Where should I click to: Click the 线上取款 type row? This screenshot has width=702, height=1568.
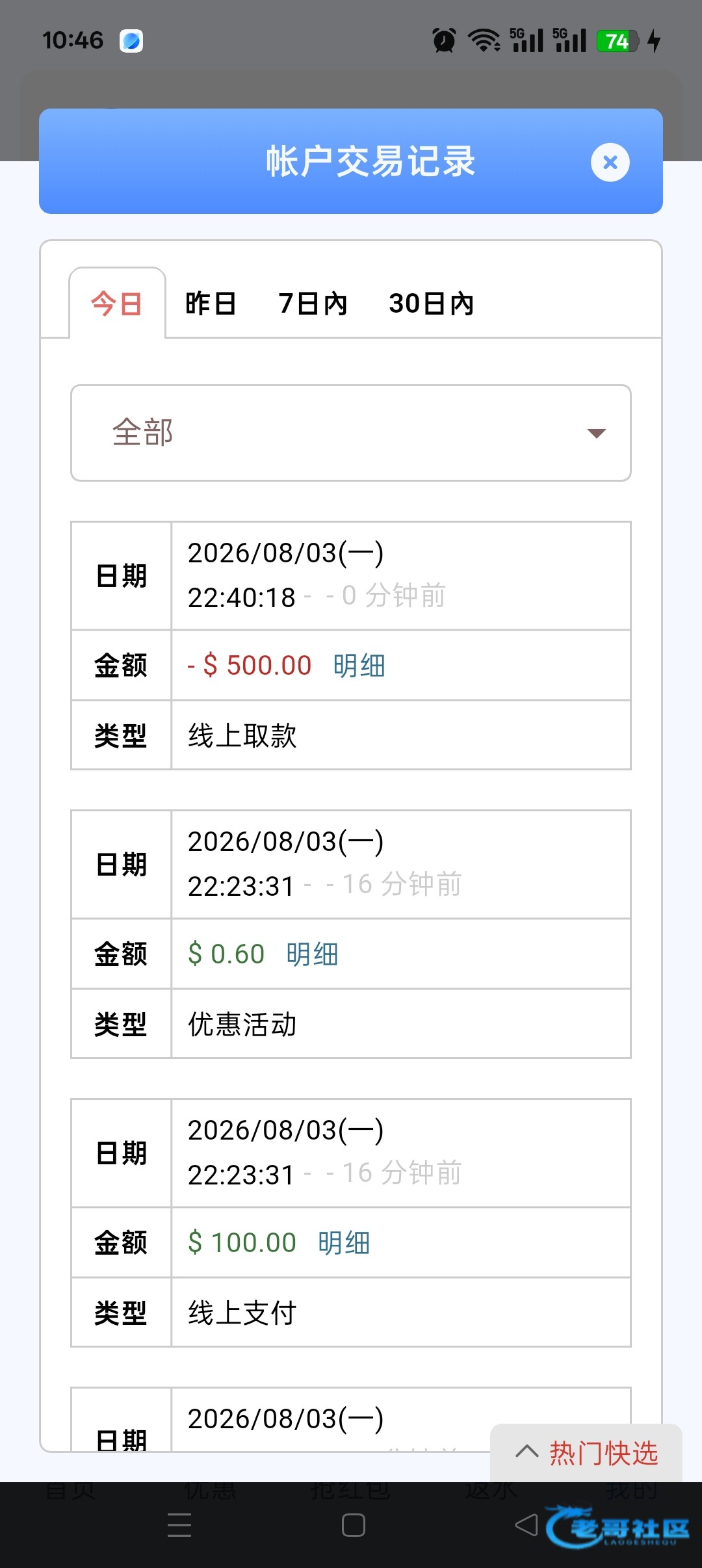pyautogui.click(x=351, y=735)
